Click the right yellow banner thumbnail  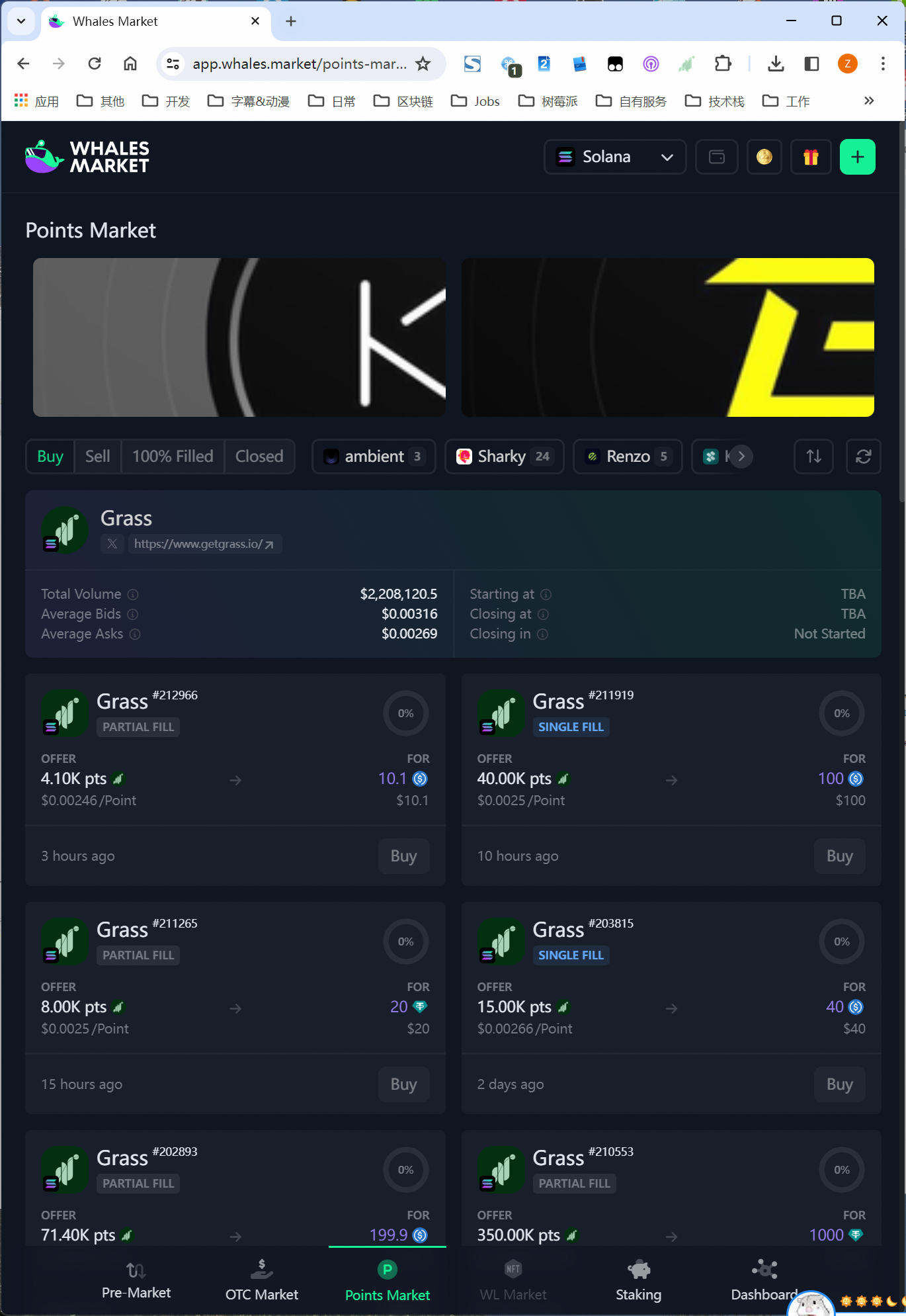[668, 337]
